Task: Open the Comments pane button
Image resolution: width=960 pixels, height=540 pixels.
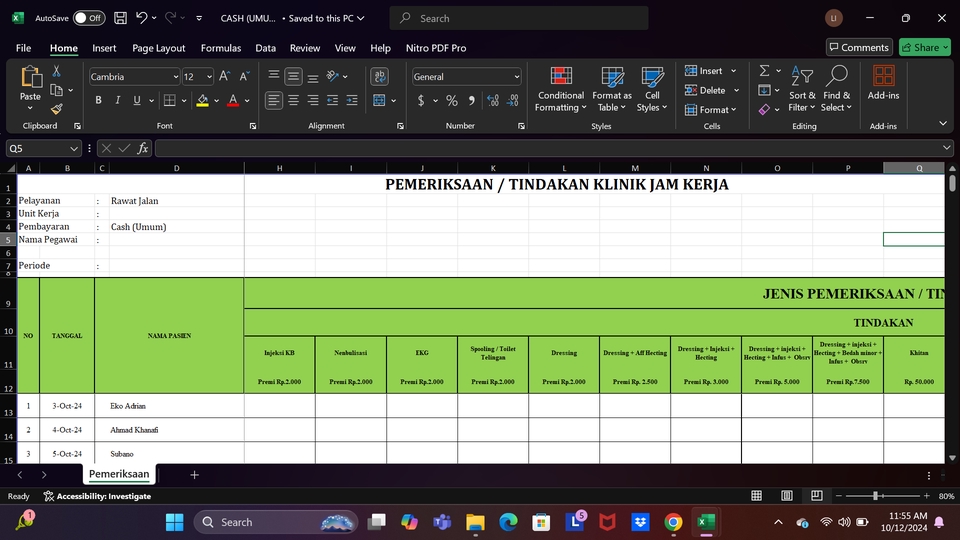Action: (x=859, y=47)
